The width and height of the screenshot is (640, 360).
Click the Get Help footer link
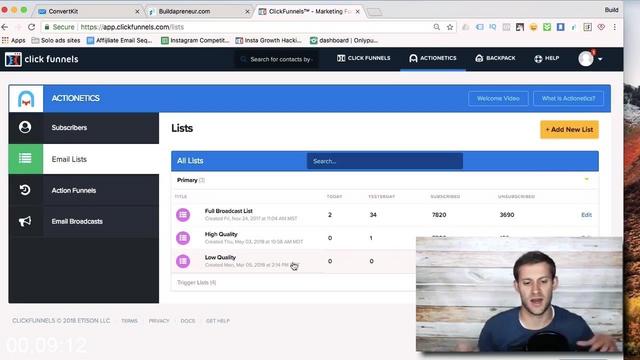[x=218, y=321]
